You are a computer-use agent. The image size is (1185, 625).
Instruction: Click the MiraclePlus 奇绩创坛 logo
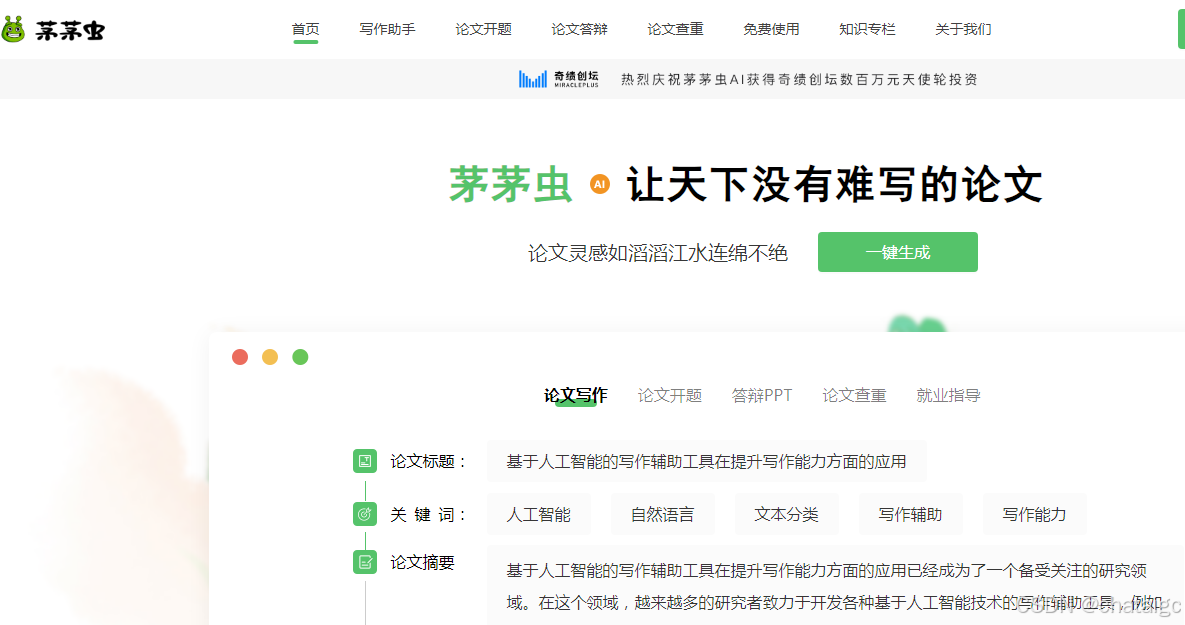click(558, 79)
